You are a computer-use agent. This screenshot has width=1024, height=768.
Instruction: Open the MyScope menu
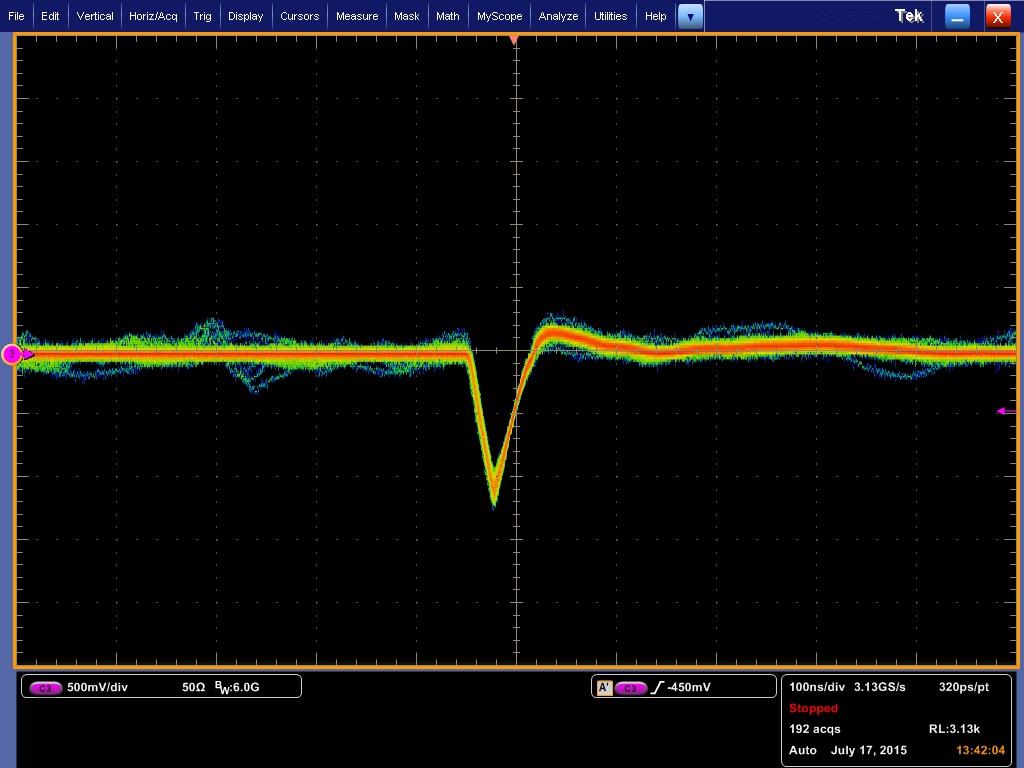point(498,16)
